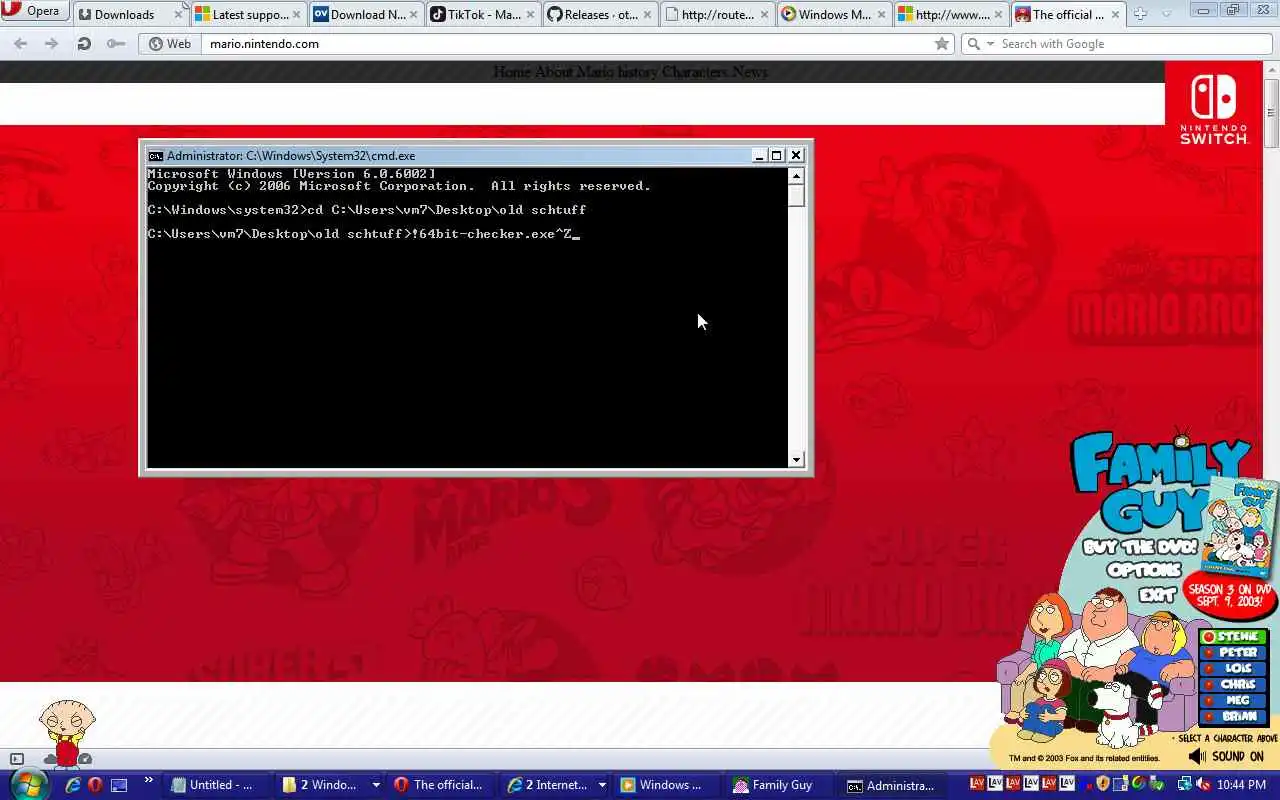The width and height of the screenshot is (1280, 800).
Task: Select the CHRIS character option
Action: [1233, 685]
